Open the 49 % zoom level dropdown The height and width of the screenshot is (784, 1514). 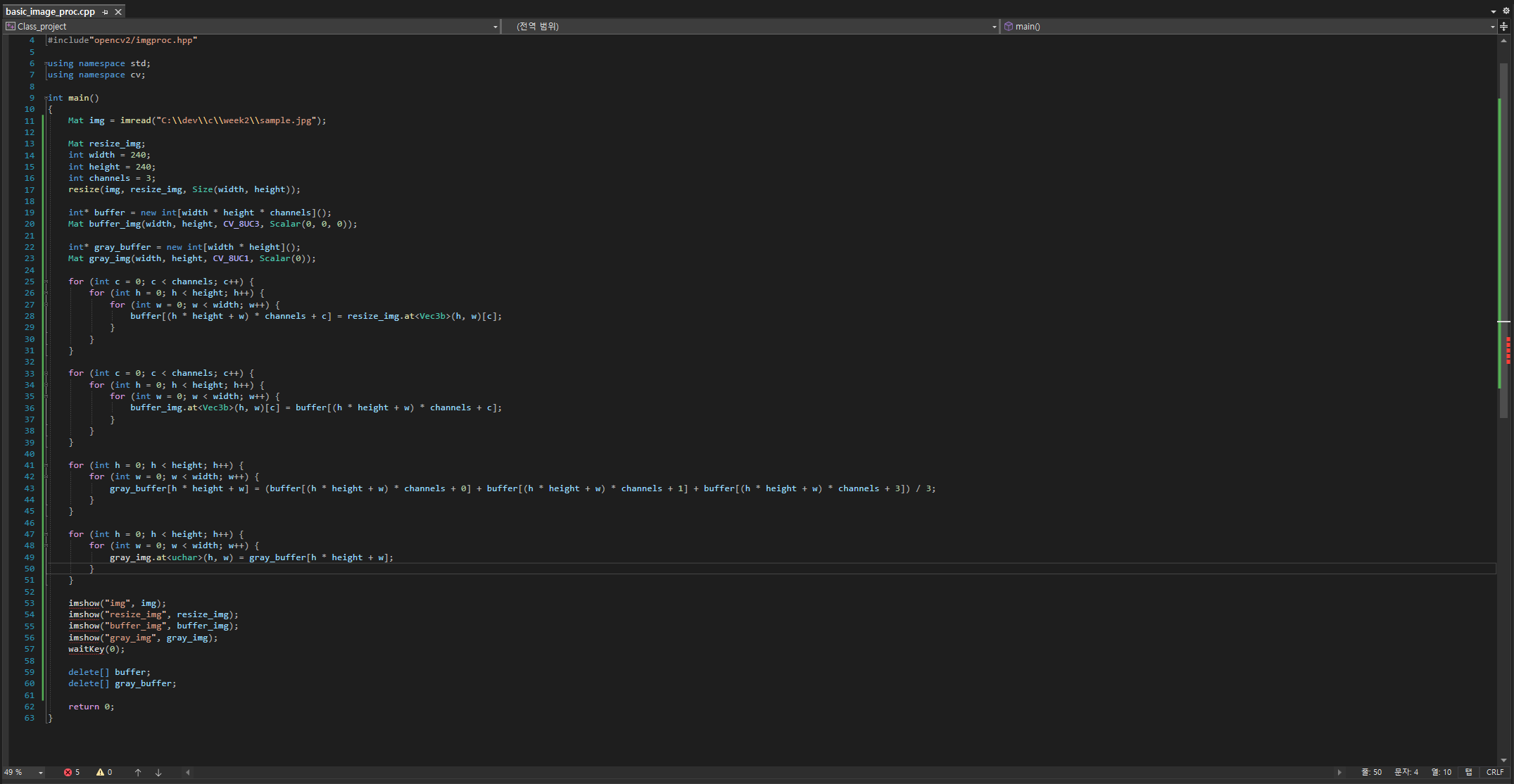click(x=41, y=772)
